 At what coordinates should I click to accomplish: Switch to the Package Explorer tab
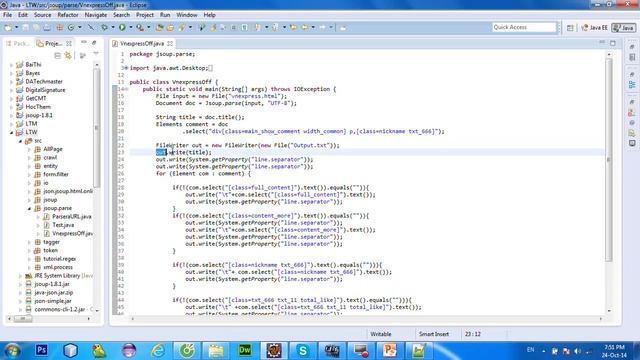[x=18, y=43]
